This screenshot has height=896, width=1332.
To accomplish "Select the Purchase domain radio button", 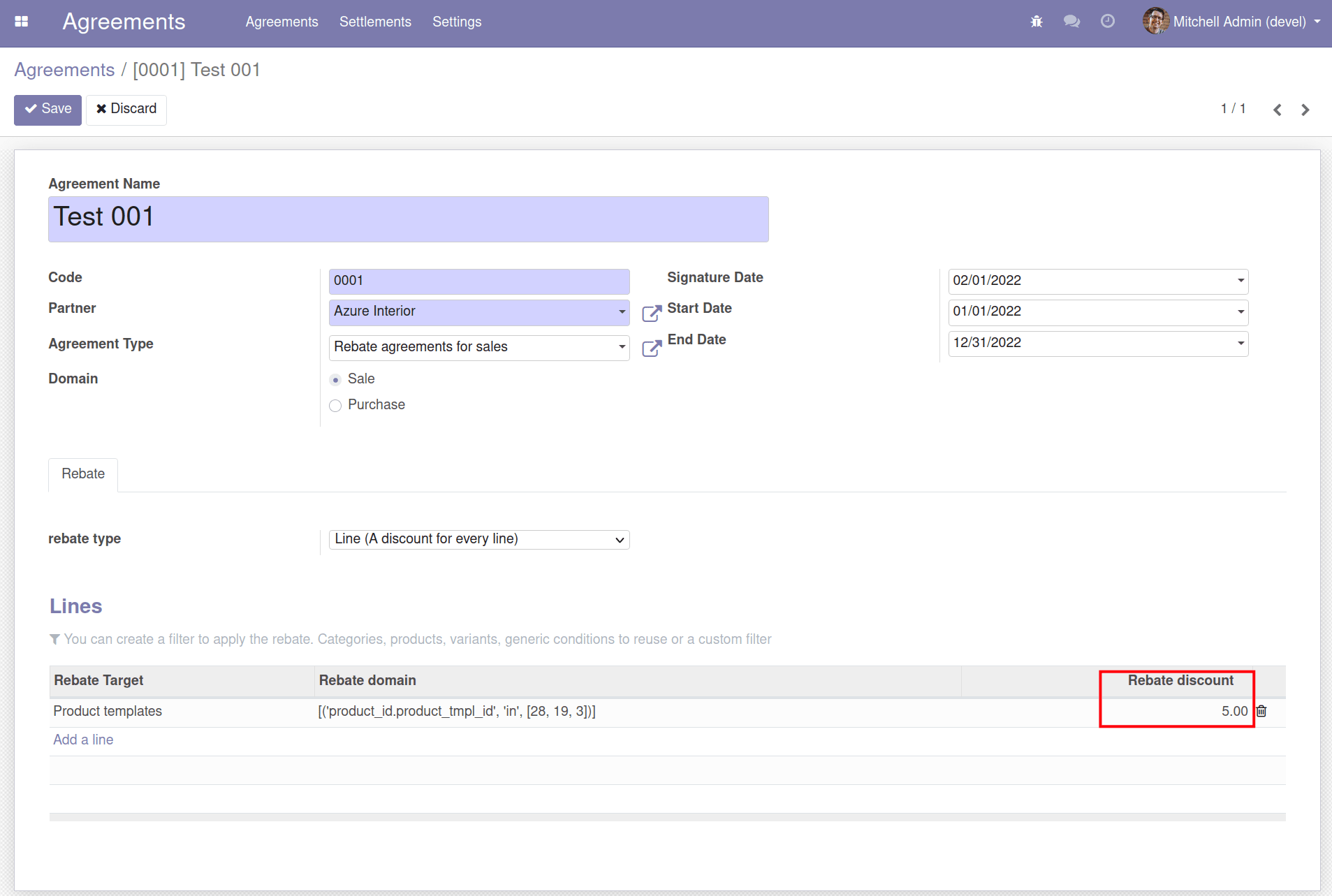I will 335,406.
